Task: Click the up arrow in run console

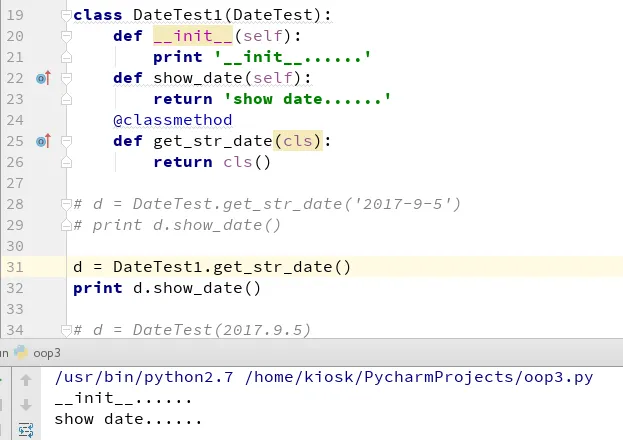Action: click(x=26, y=380)
